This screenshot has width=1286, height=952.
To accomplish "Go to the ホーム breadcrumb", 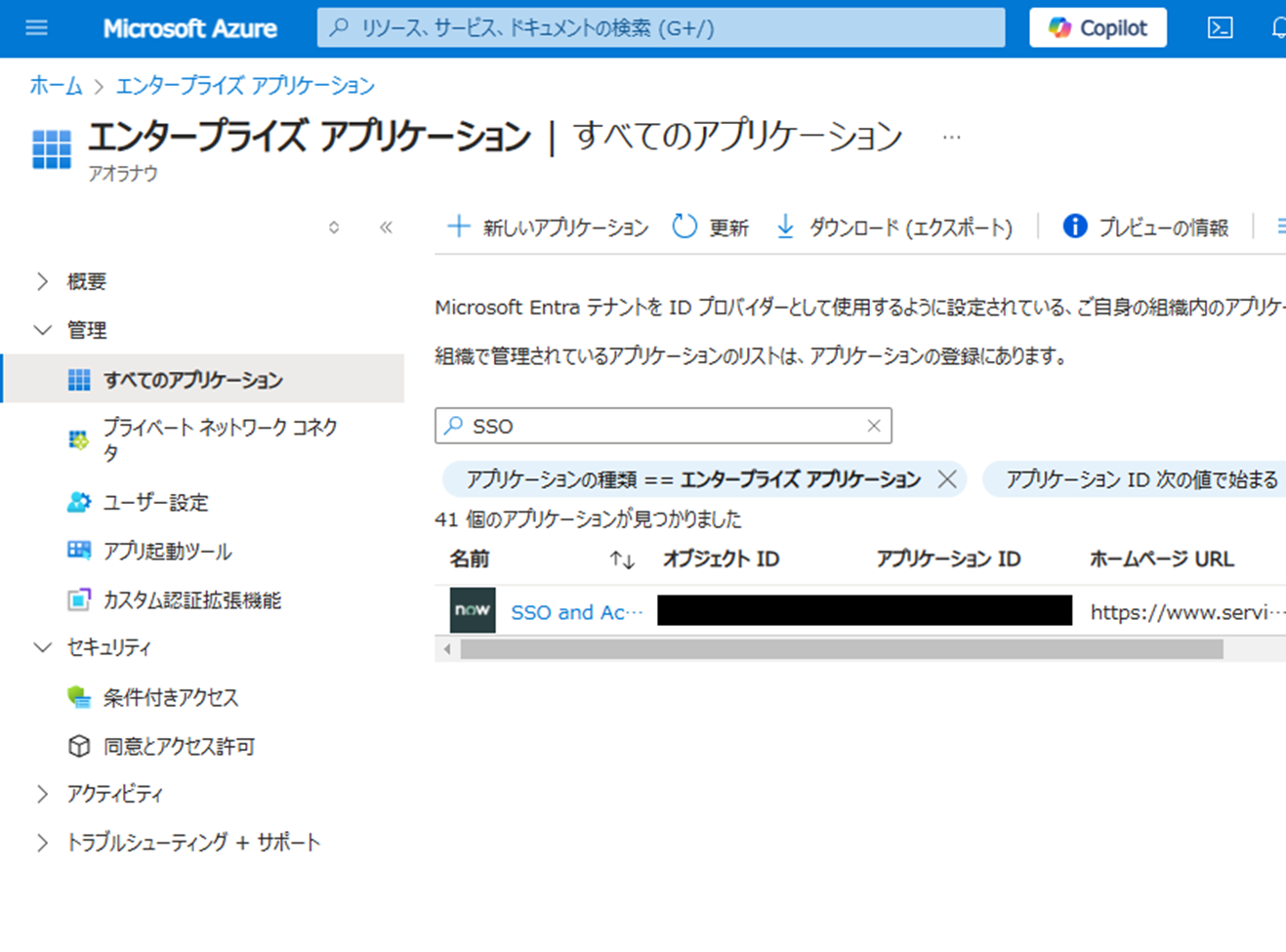I will click(x=56, y=86).
